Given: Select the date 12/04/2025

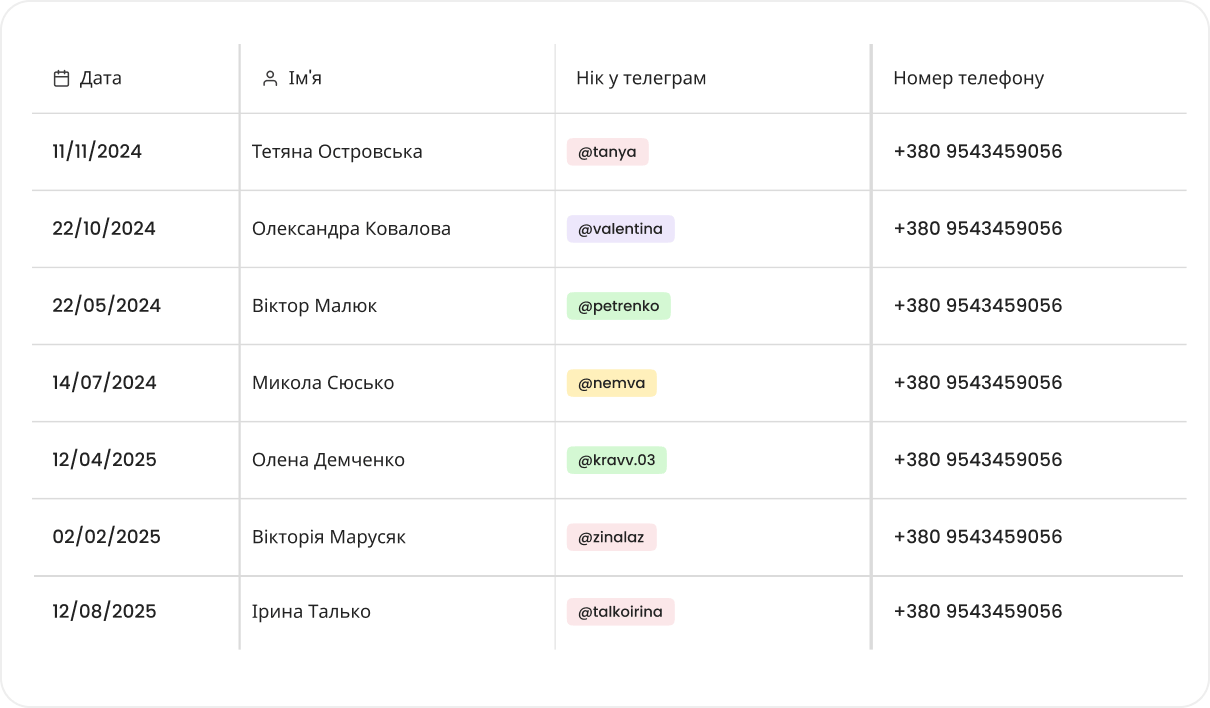Looking at the screenshot, I should (104, 460).
